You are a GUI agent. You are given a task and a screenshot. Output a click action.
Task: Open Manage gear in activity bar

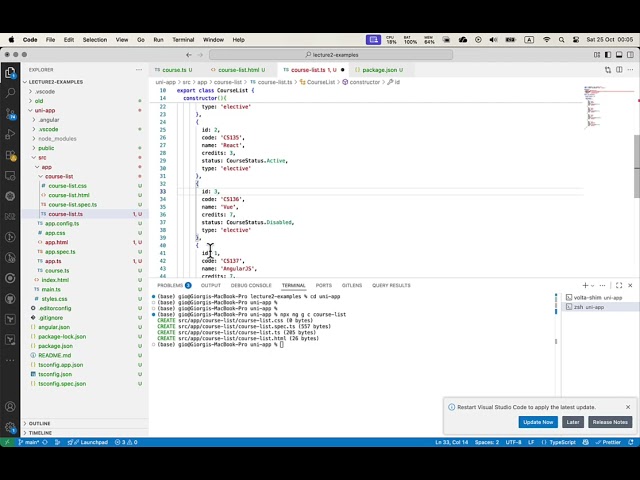(x=10, y=427)
